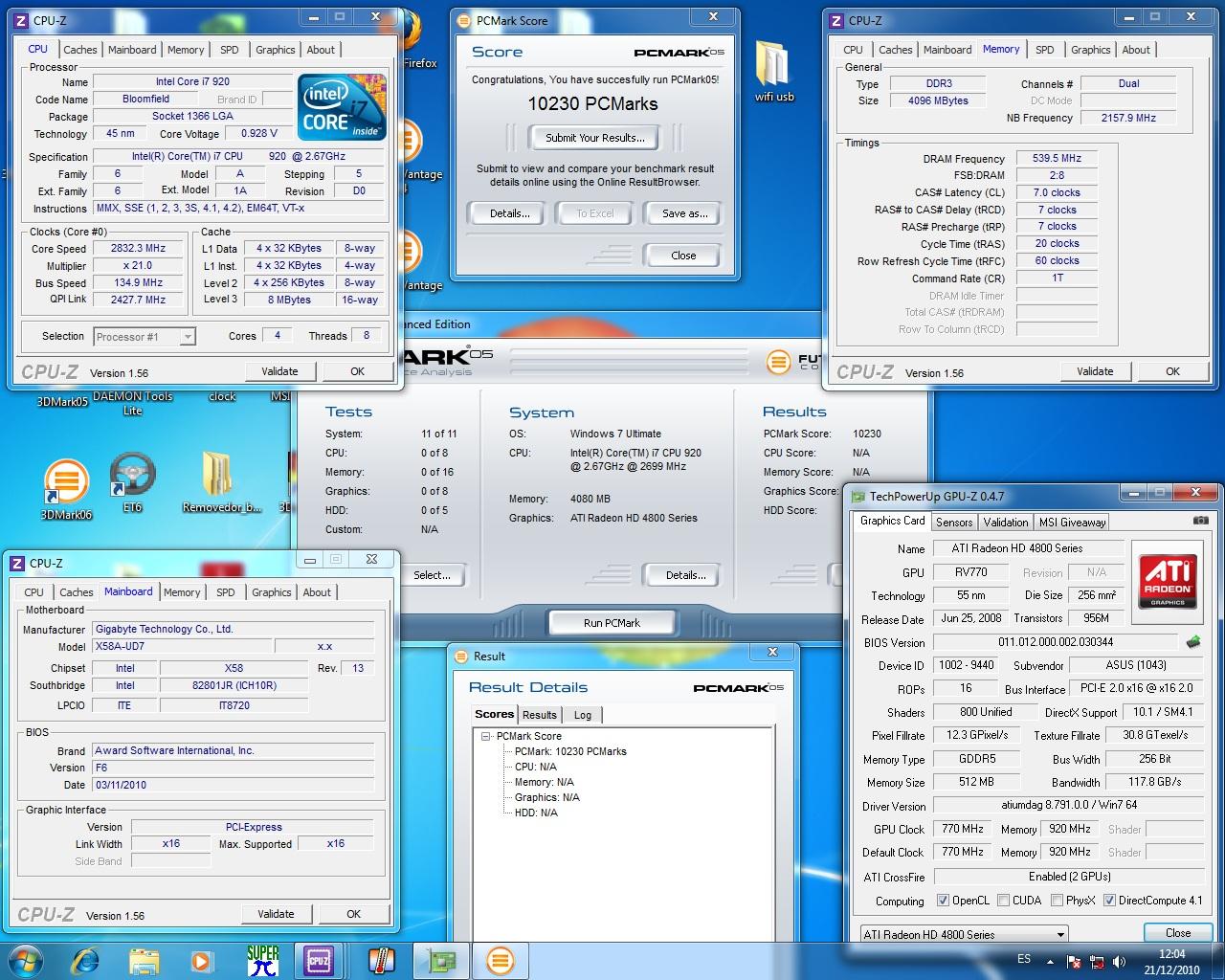Toggle the OpenCL checkbox in GPU-Z
Screen dimensions: 1225x980
click(x=944, y=901)
